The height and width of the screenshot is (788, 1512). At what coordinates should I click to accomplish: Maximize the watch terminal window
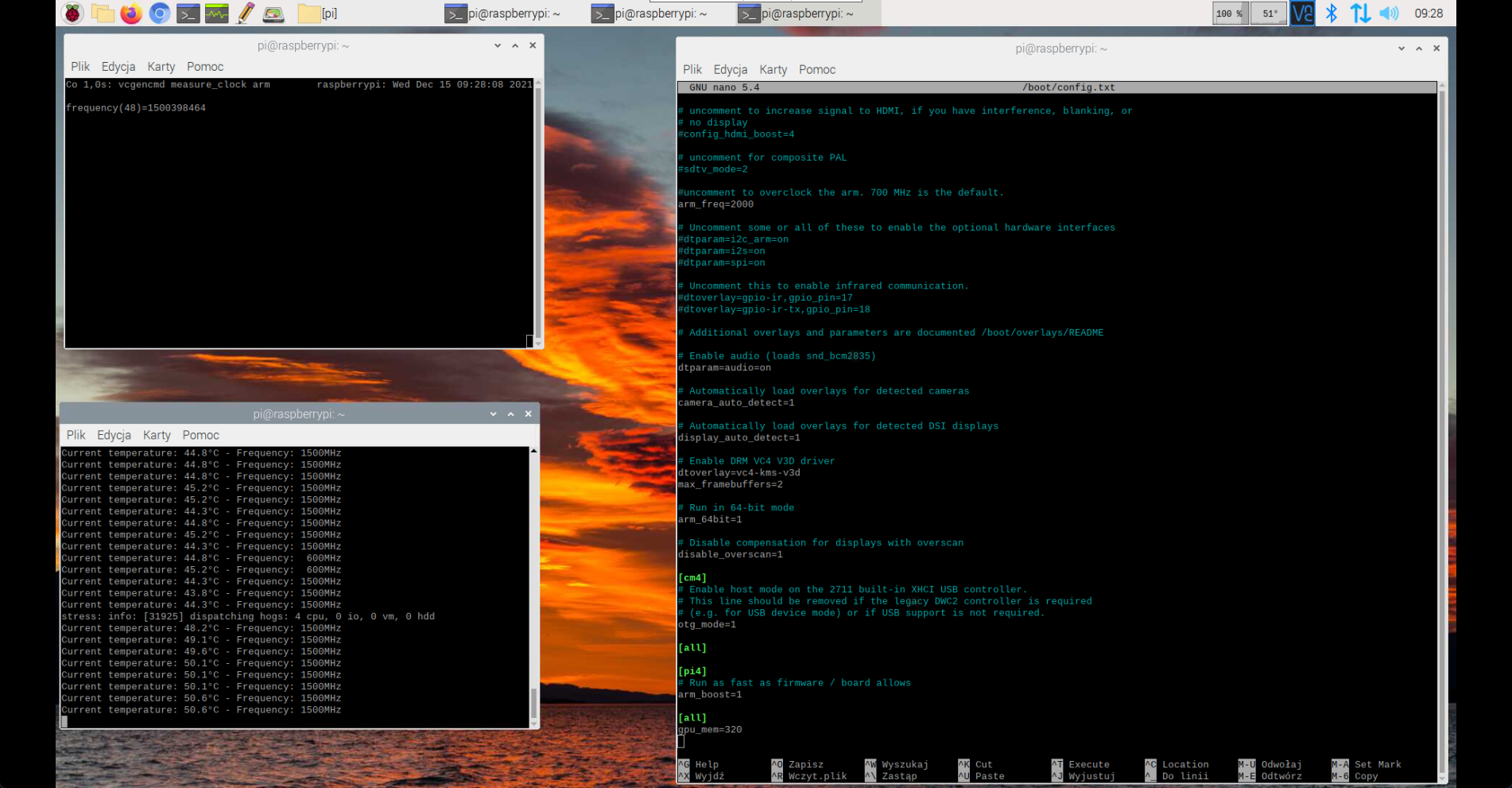pos(515,45)
